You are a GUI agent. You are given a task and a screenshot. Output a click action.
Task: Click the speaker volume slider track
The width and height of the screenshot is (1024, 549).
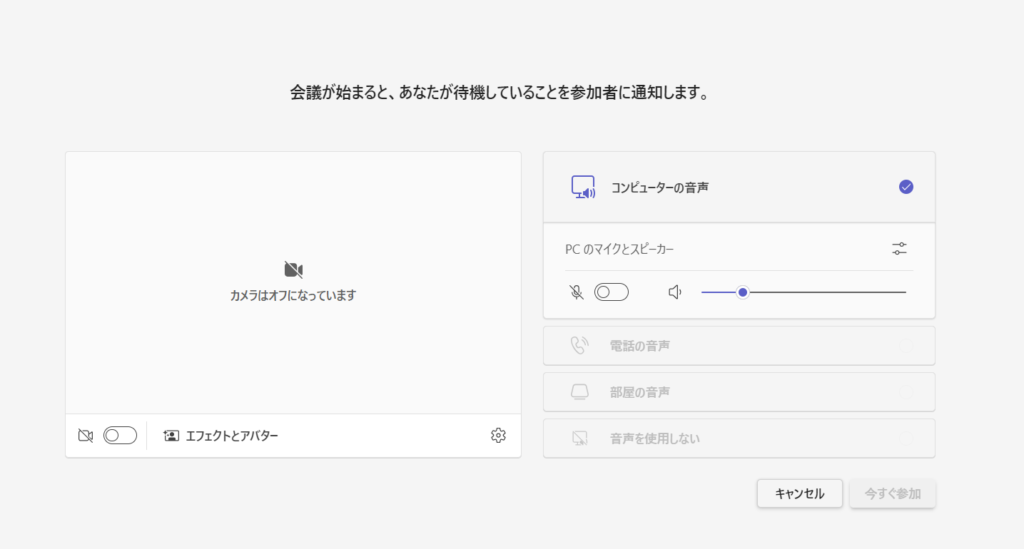point(803,292)
